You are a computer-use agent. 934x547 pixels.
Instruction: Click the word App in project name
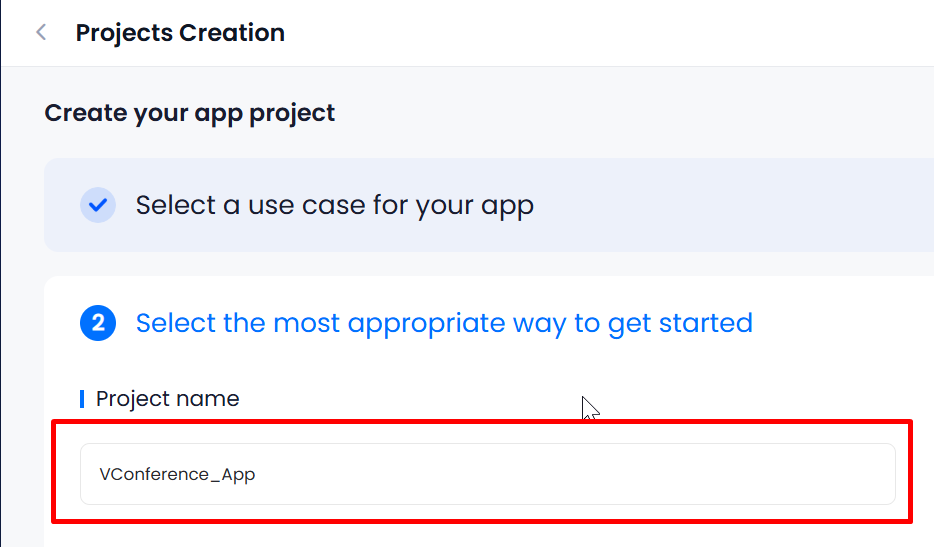(x=238, y=475)
